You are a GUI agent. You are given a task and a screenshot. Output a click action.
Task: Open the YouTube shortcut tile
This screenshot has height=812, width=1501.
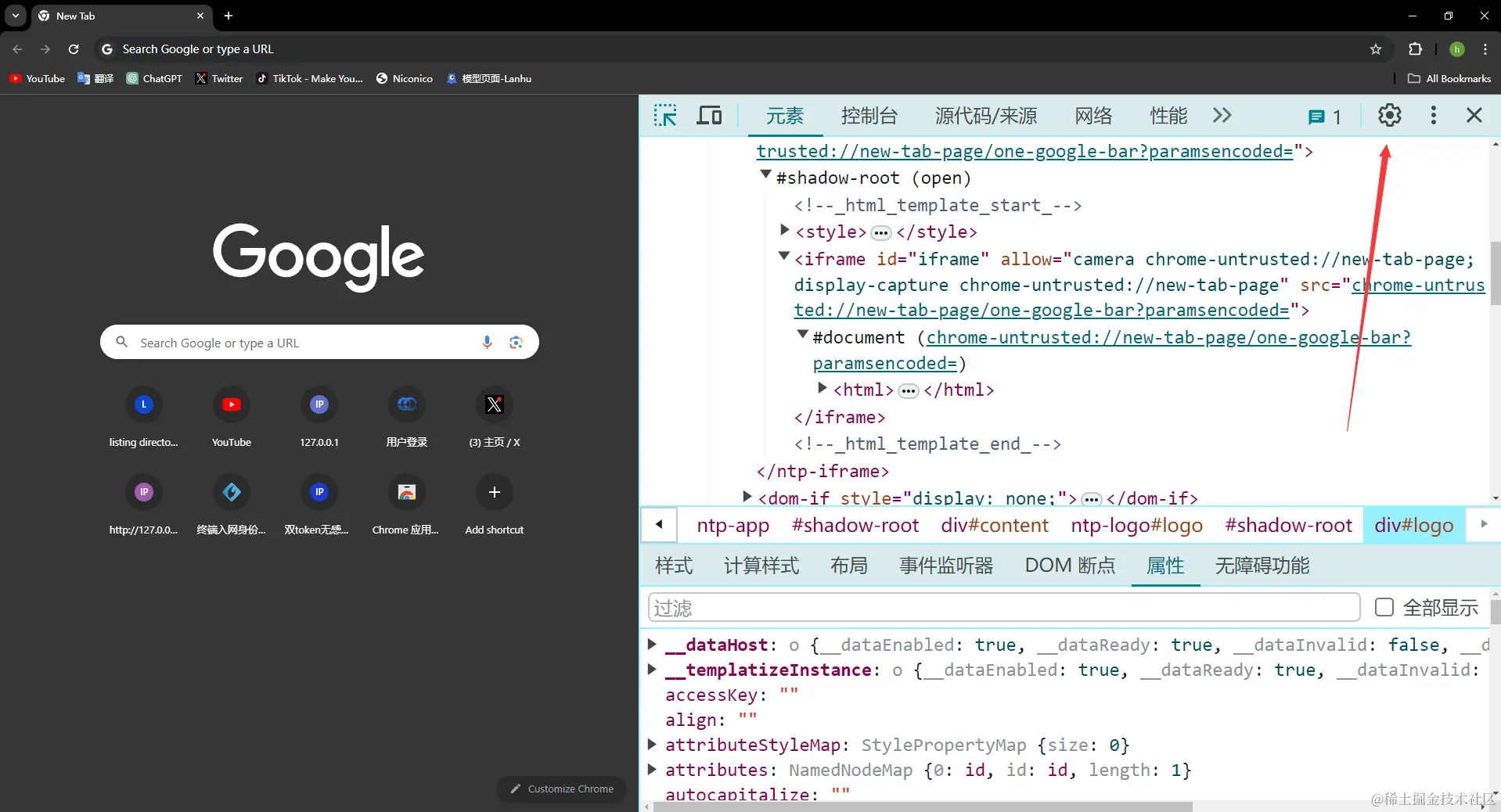232,417
